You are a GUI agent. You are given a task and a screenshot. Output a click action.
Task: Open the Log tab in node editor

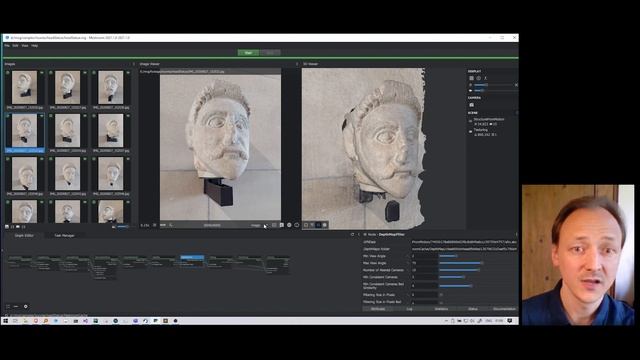409,309
